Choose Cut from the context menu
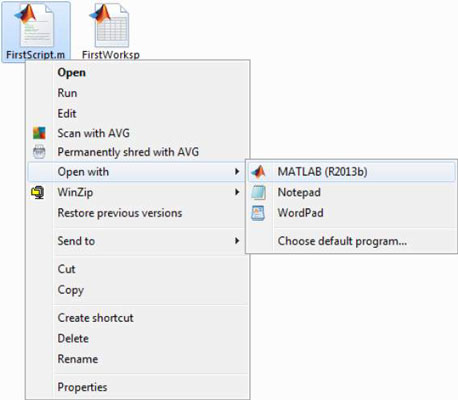This screenshot has height=400, width=458. (x=137, y=269)
